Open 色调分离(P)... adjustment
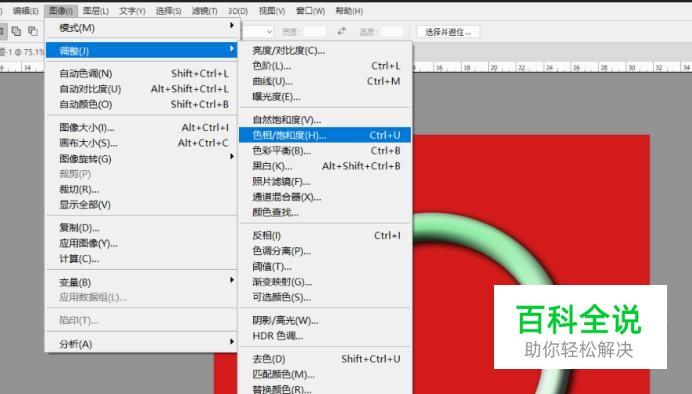Screen dimensions: 692x394 coord(325,251)
